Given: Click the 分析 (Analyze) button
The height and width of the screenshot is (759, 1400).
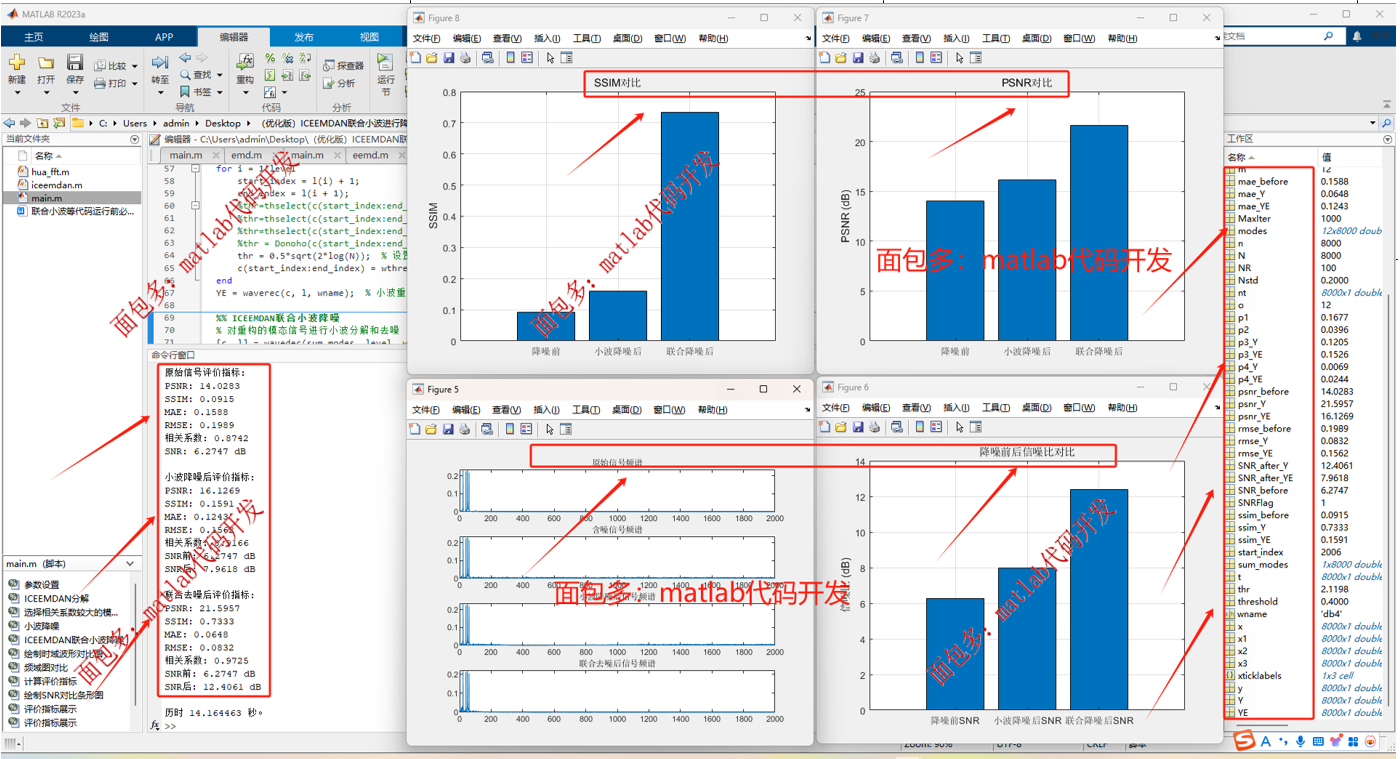Looking at the screenshot, I should click(x=339, y=84).
